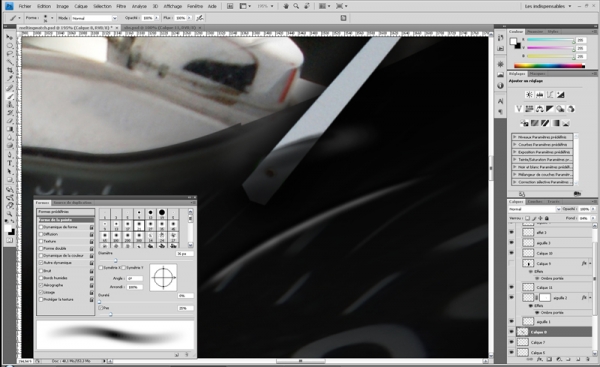This screenshot has height=367, width=600.
Task: Select the Zoom tool in the toolbox
Action: [x=10, y=214]
